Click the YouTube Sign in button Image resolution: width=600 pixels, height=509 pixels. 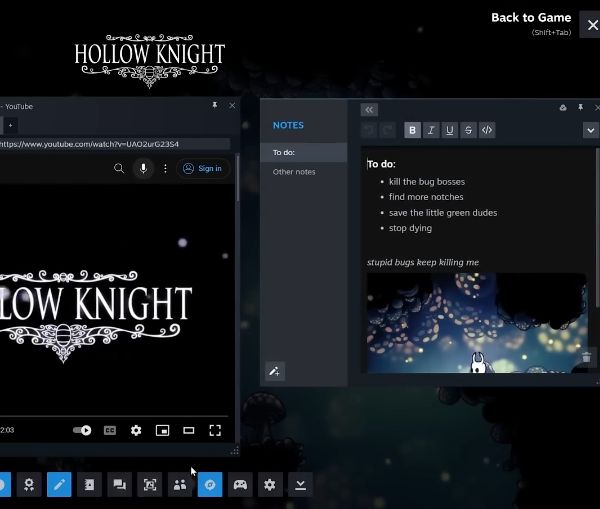203,168
